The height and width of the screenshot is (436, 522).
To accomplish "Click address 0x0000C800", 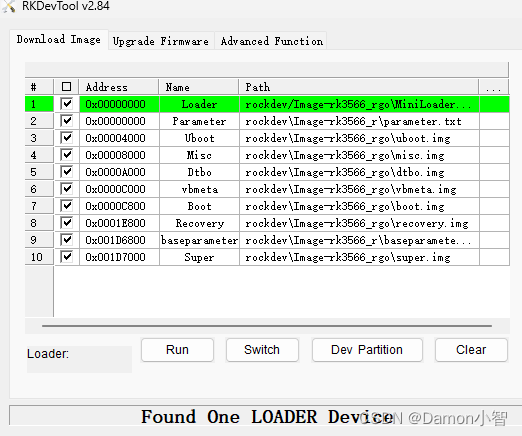I will pyautogui.click(x=119, y=206).
